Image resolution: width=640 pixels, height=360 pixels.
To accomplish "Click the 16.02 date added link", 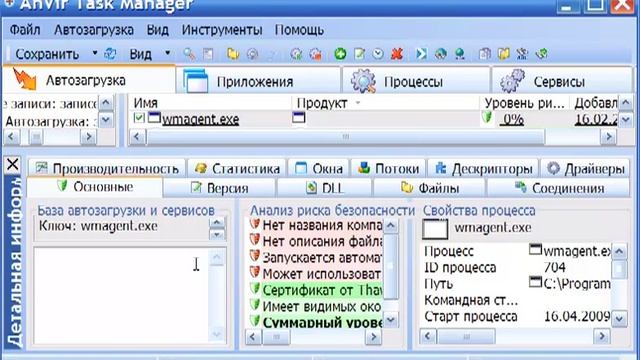I will tap(596, 119).
